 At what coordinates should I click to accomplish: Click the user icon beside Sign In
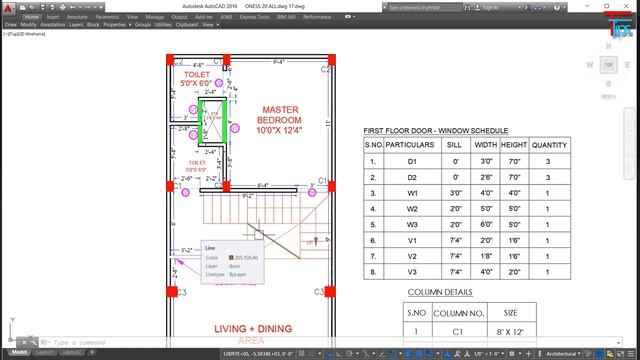point(477,7)
